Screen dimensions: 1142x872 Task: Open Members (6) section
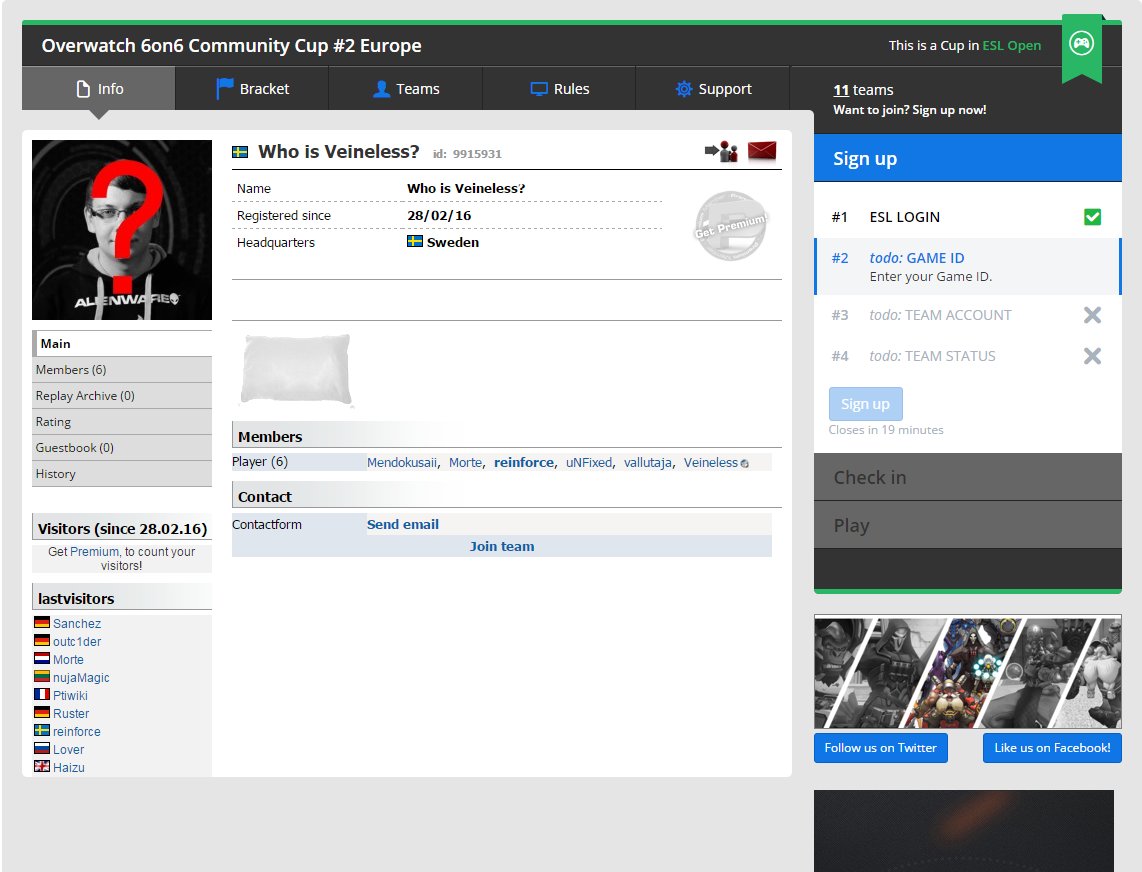[122, 369]
